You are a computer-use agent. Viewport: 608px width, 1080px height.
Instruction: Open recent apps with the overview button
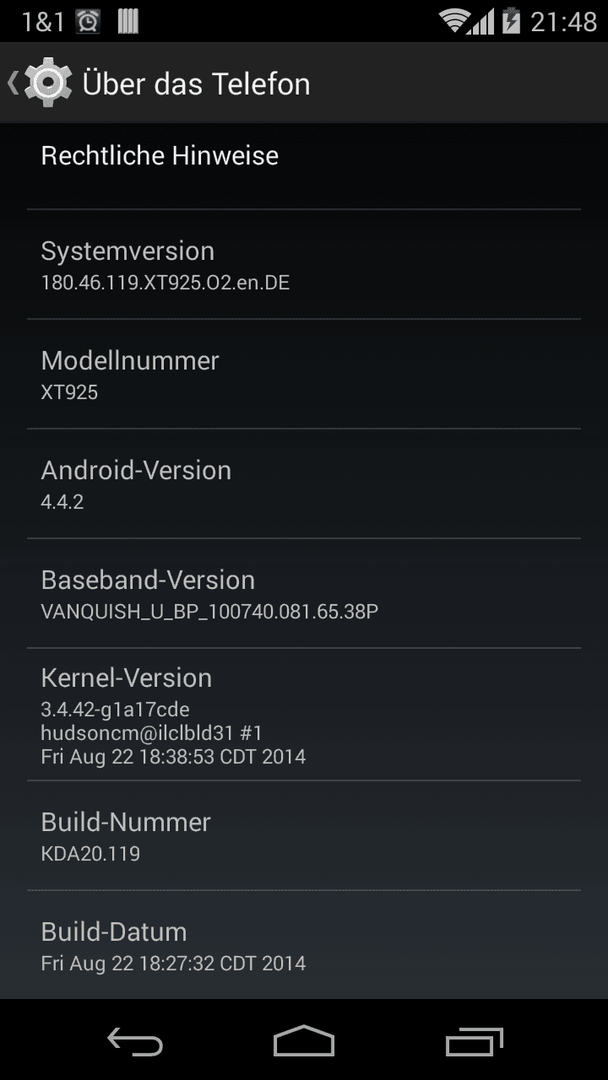(474, 1040)
